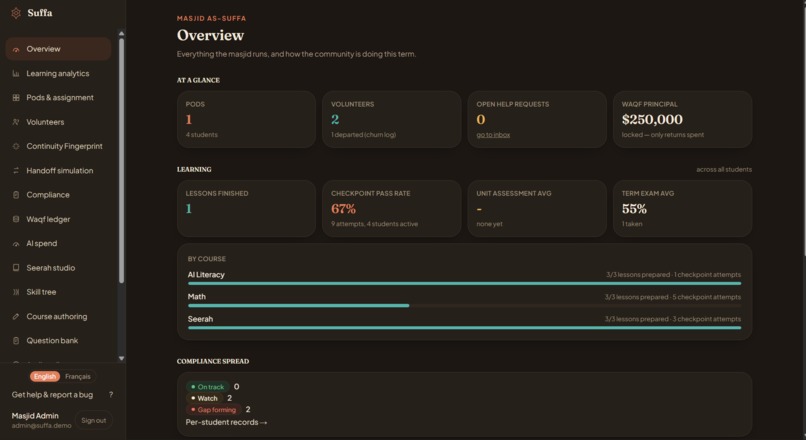The height and width of the screenshot is (440, 806).
Task: Click the AI Literacy progress bar
Action: (464, 283)
